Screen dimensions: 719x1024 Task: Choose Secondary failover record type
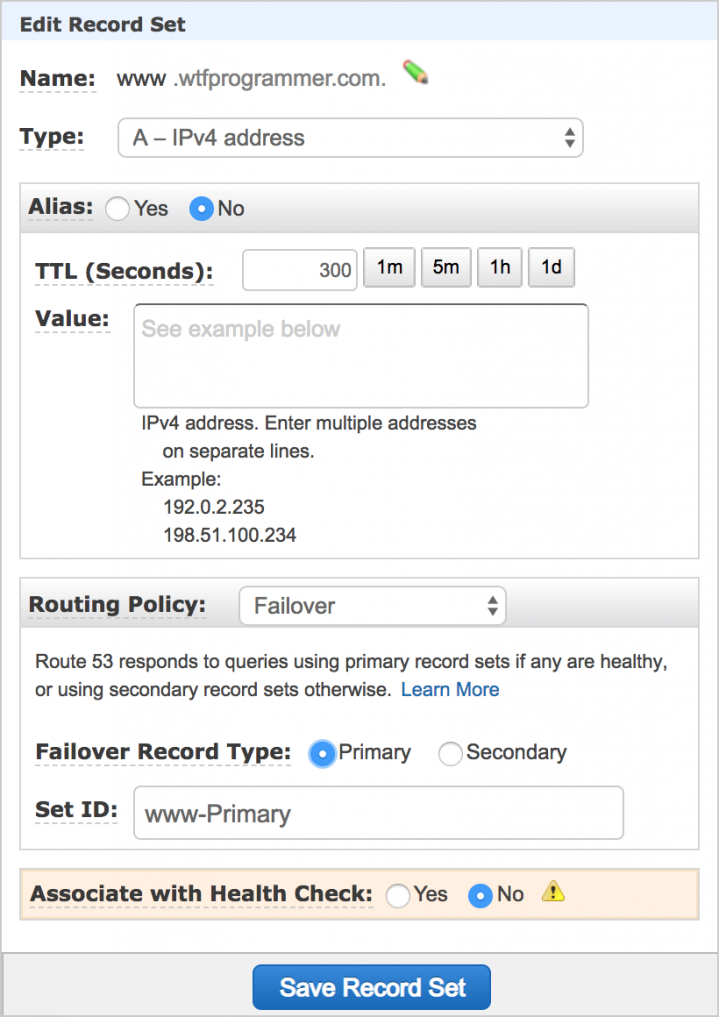[x=451, y=754]
